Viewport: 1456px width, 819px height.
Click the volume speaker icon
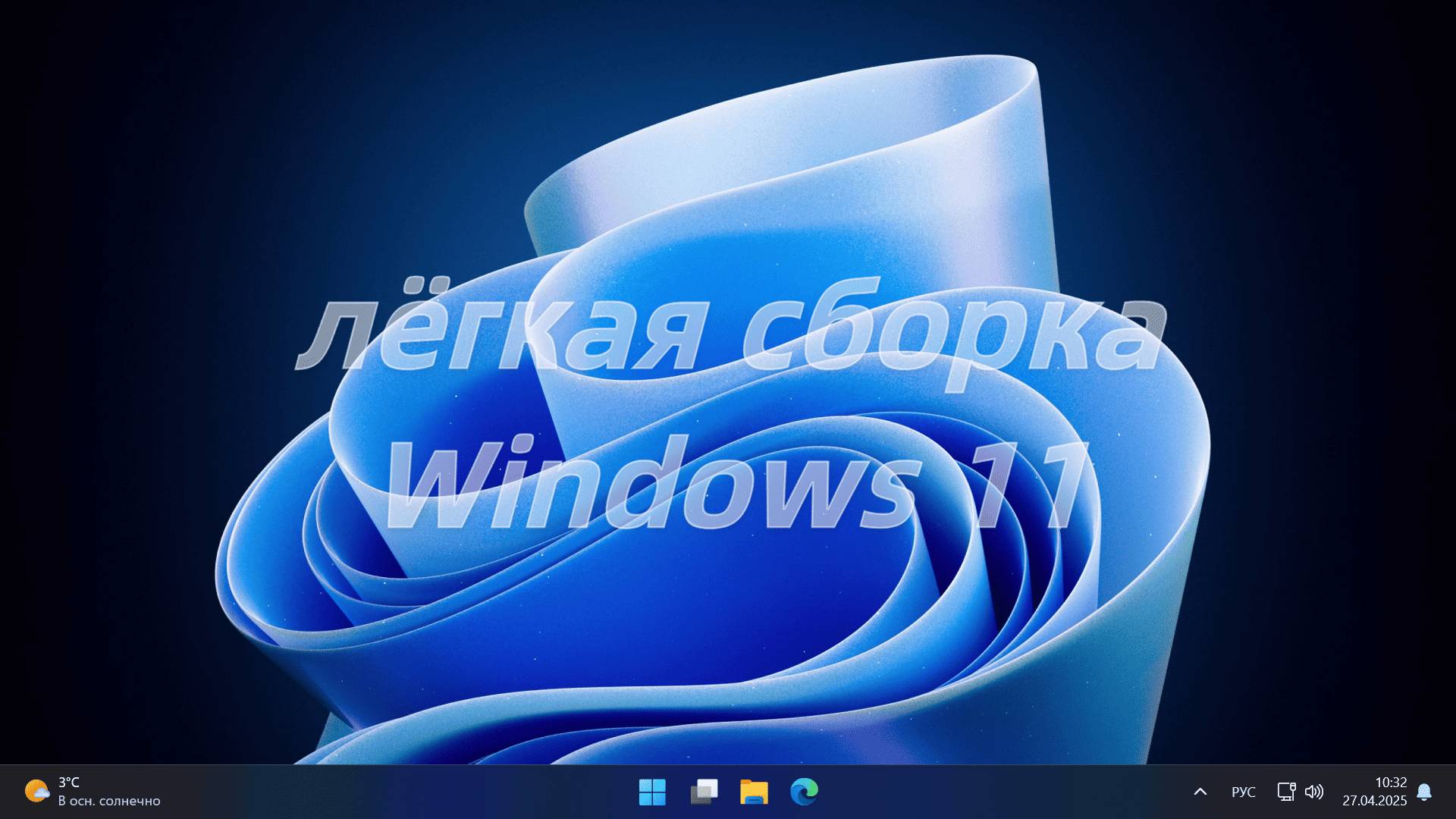click(1313, 792)
